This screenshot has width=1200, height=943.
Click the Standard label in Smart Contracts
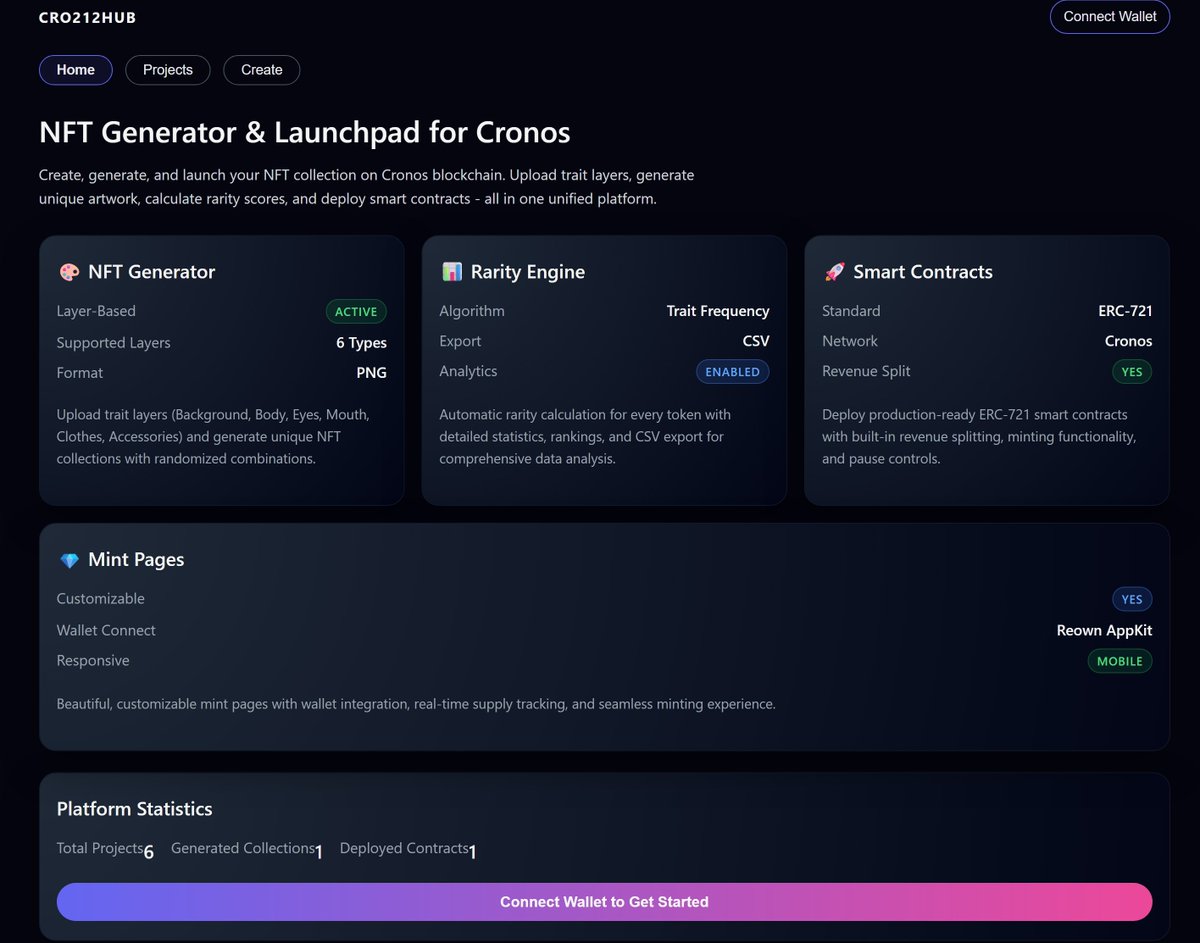pyautogui.click(x=851, y=311)
